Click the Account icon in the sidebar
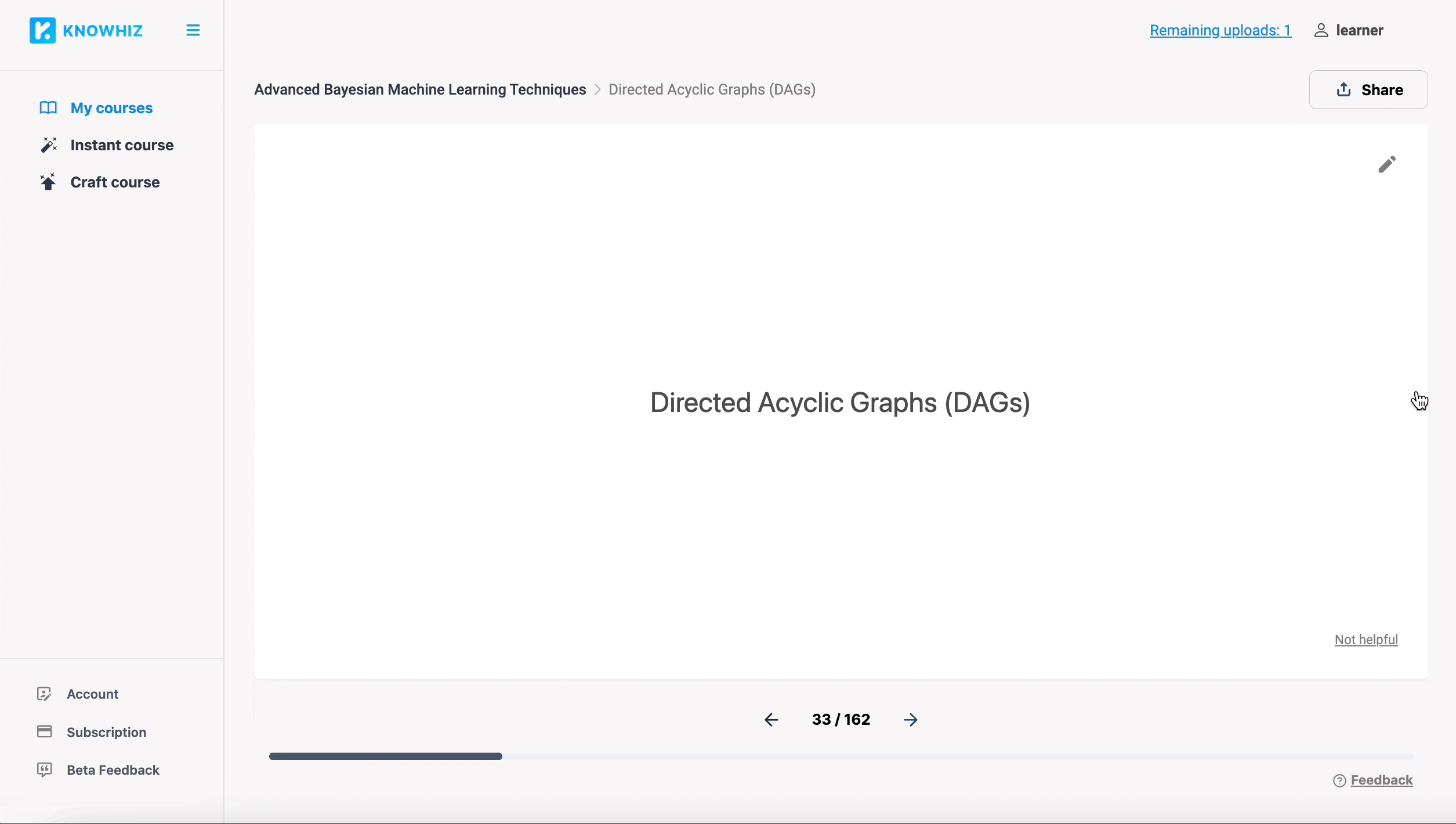The width and height of the screenshot is (1456, 824). pos(45,693)
